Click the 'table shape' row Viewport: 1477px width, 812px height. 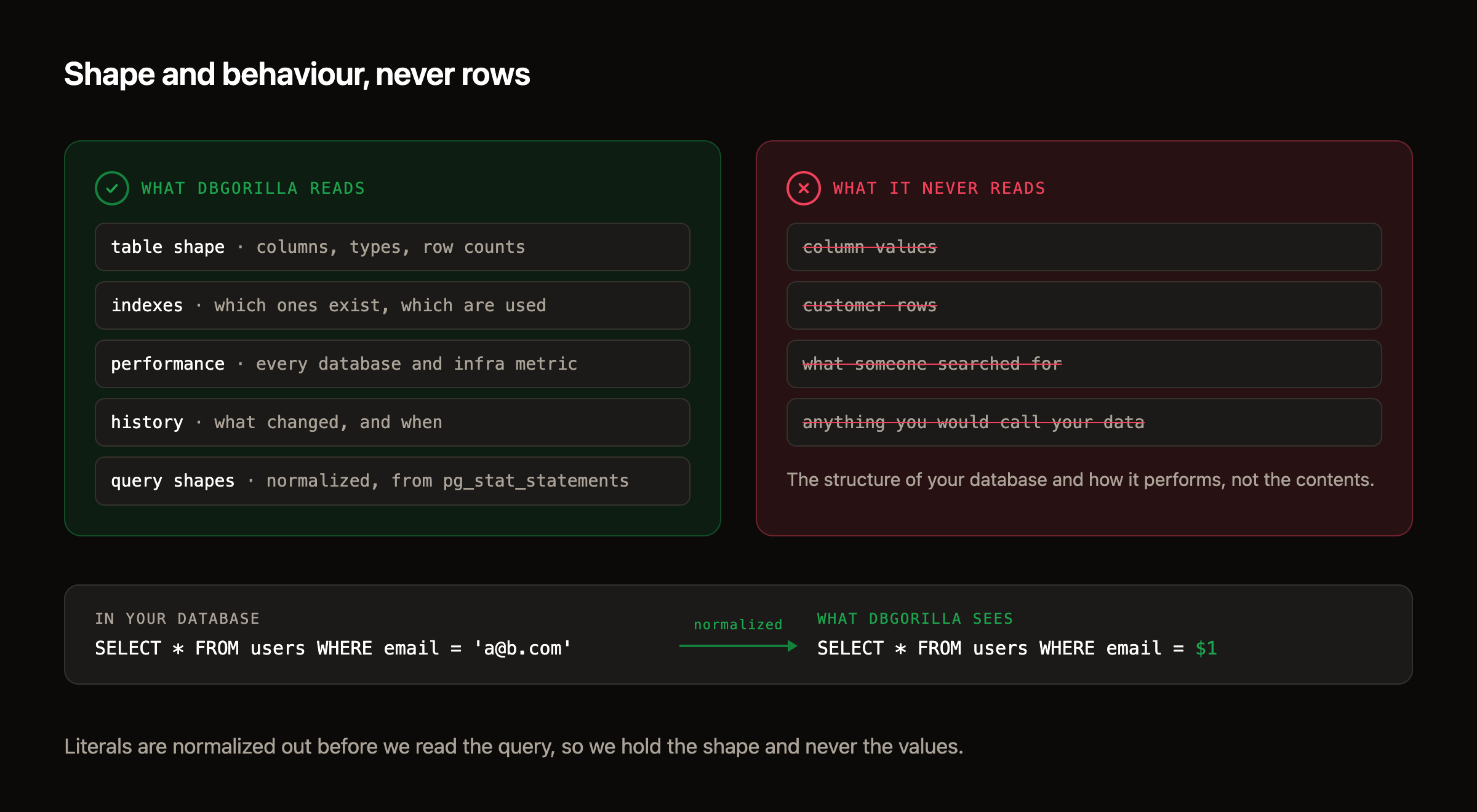[393, 247]
